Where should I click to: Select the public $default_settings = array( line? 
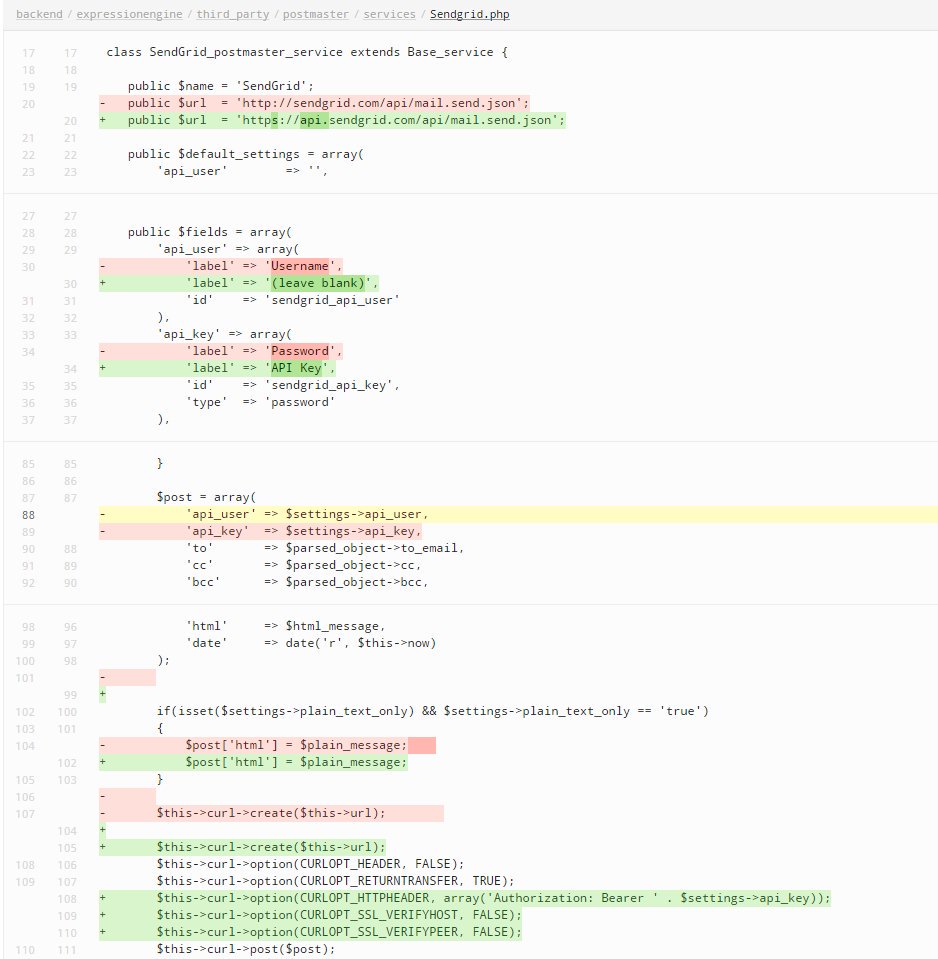pyautogui.click(x=245, y=154)
